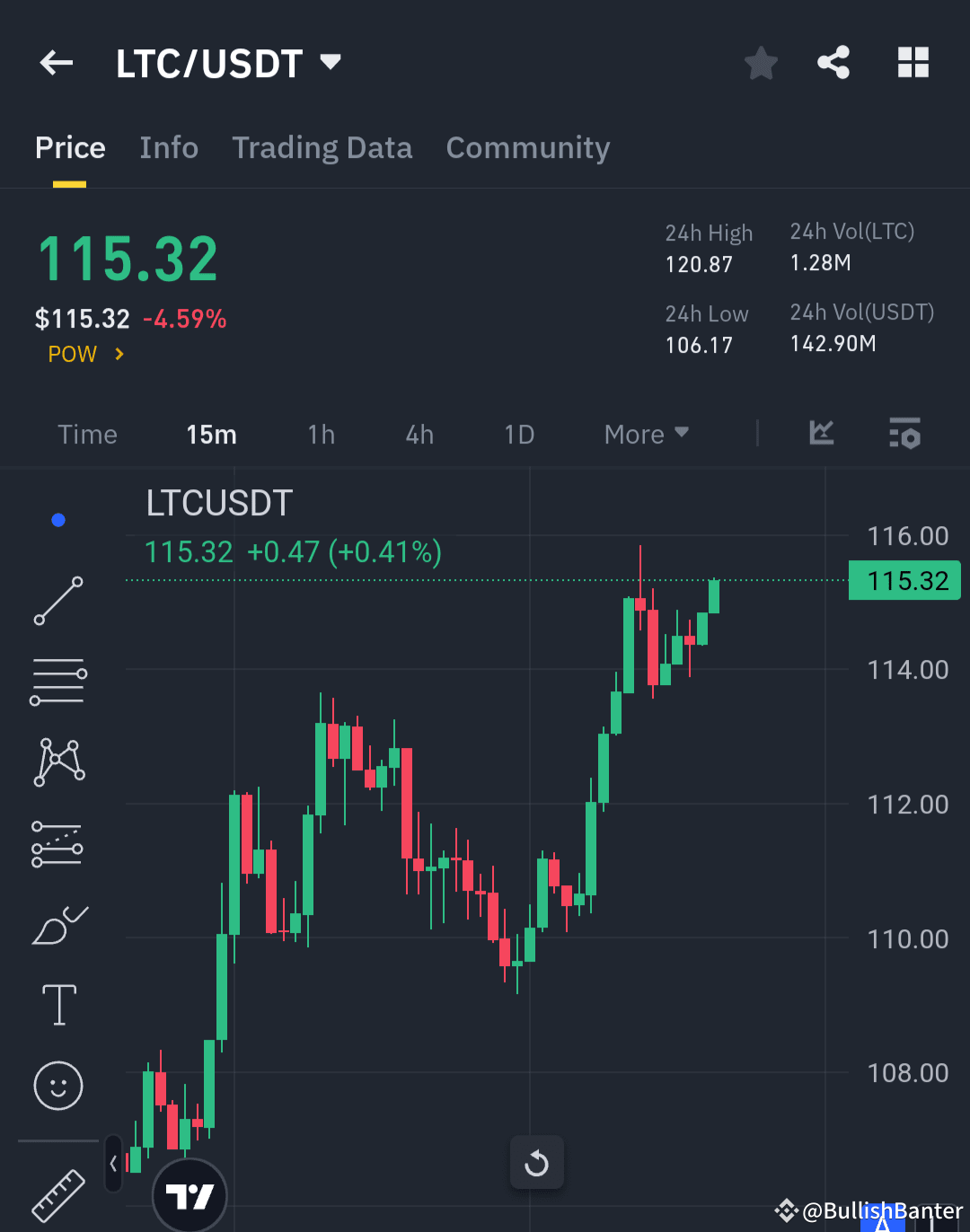Toggle the favorite star for LTC/USDT
The width and height of the screenshot is (970, 1232).
point(761,62)
